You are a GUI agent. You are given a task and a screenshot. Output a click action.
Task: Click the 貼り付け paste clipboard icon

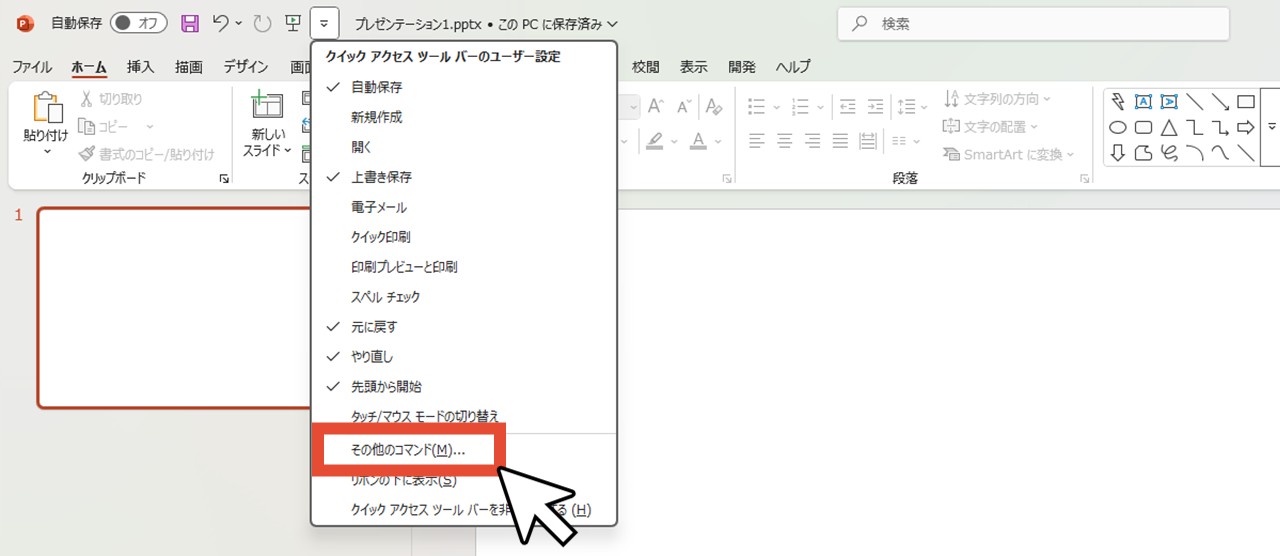pos(46,109)
